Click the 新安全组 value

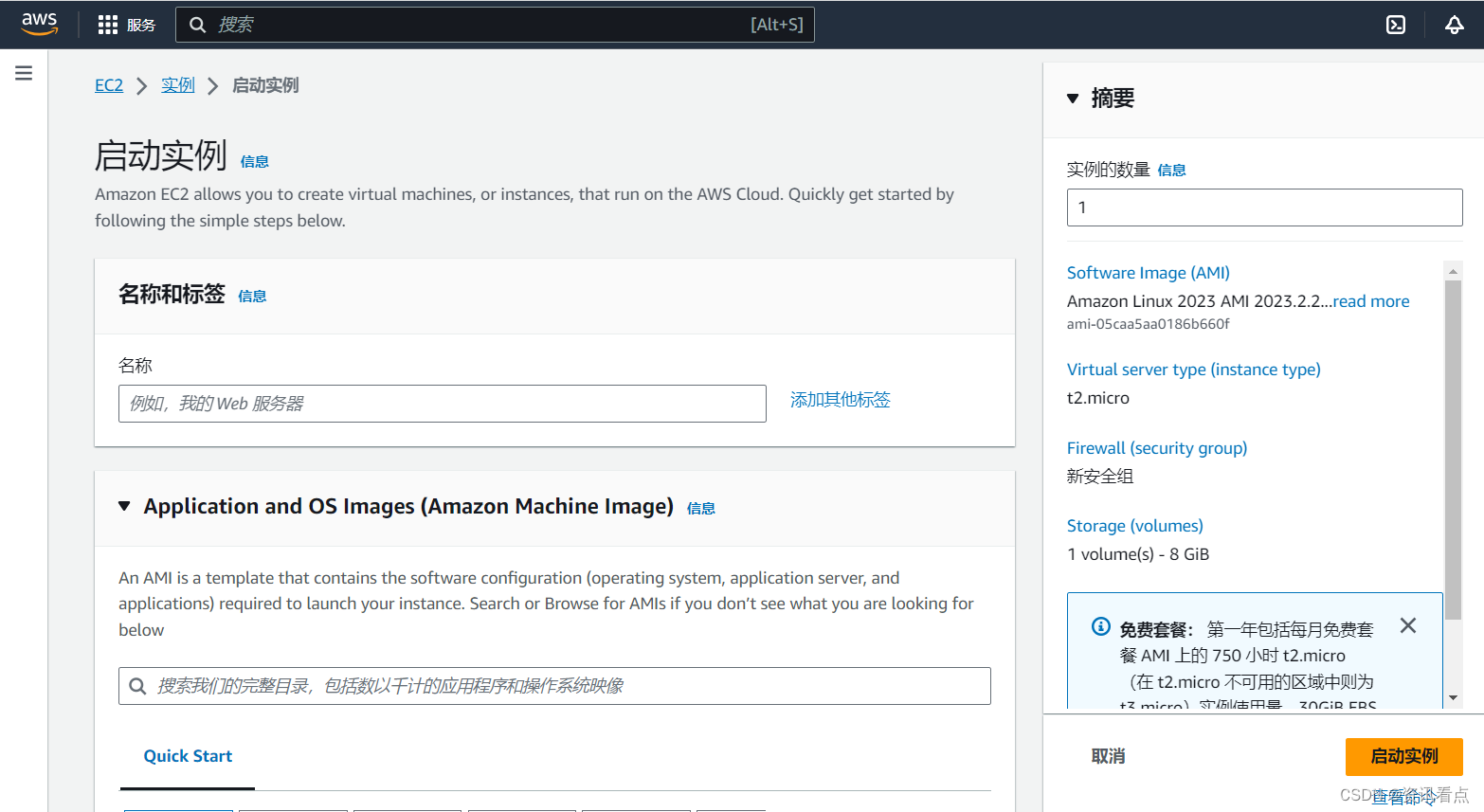point(1100,477)
